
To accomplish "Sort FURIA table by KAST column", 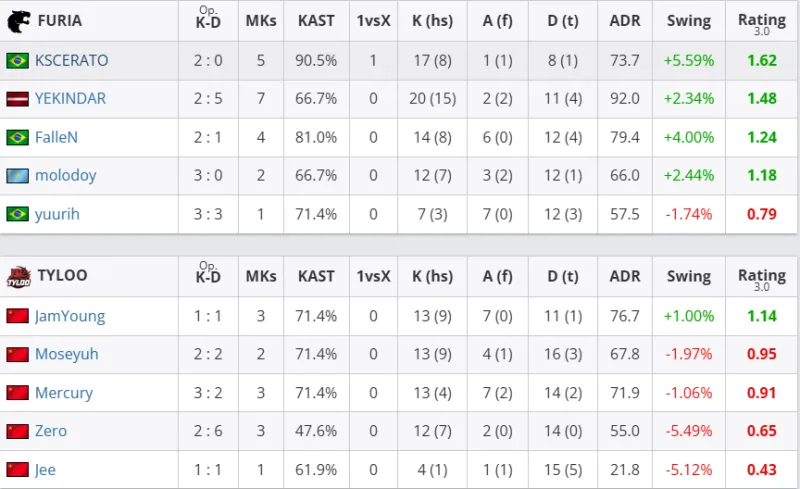I will (x=316, y=21).
